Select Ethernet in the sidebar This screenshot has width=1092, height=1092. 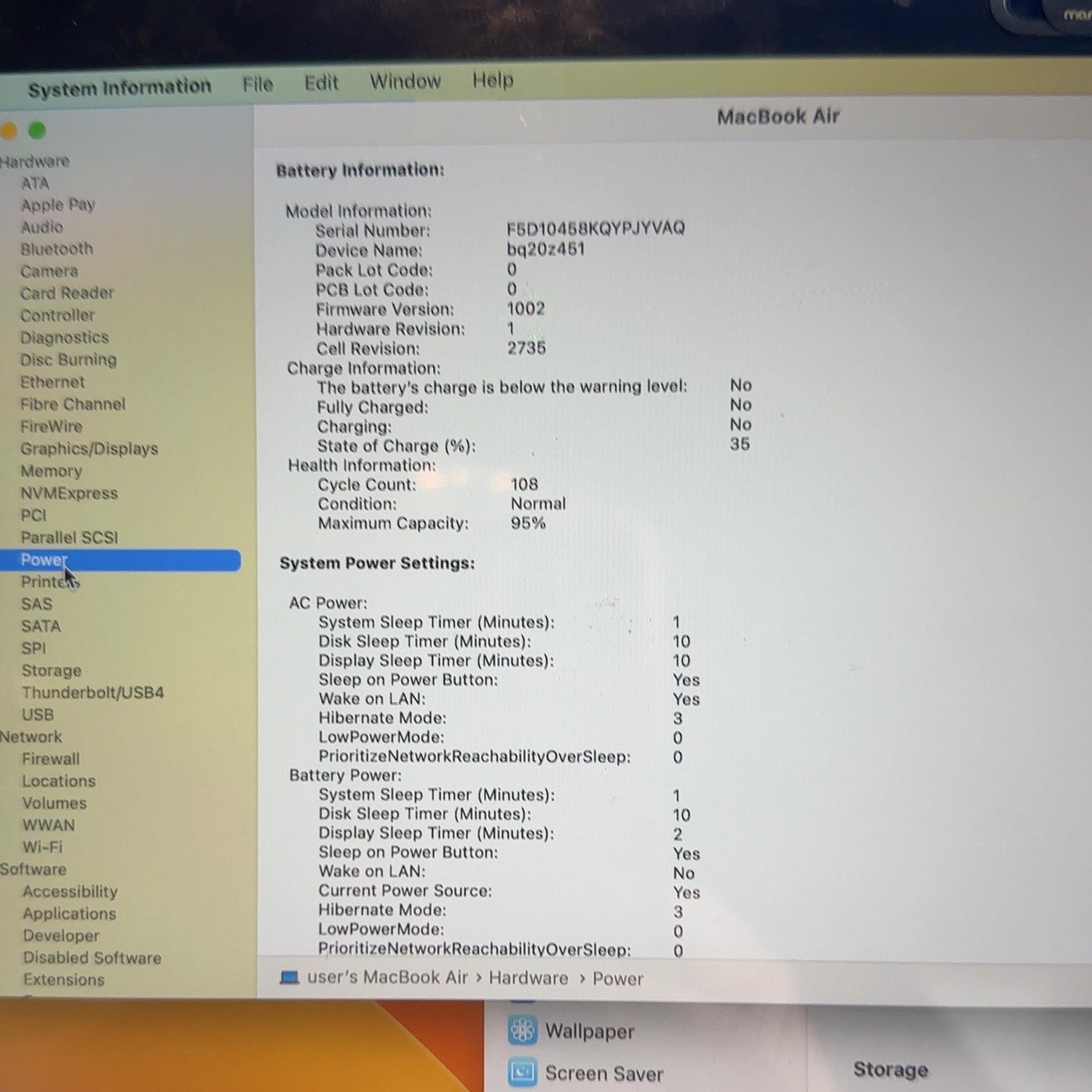(x=52, y=382)
